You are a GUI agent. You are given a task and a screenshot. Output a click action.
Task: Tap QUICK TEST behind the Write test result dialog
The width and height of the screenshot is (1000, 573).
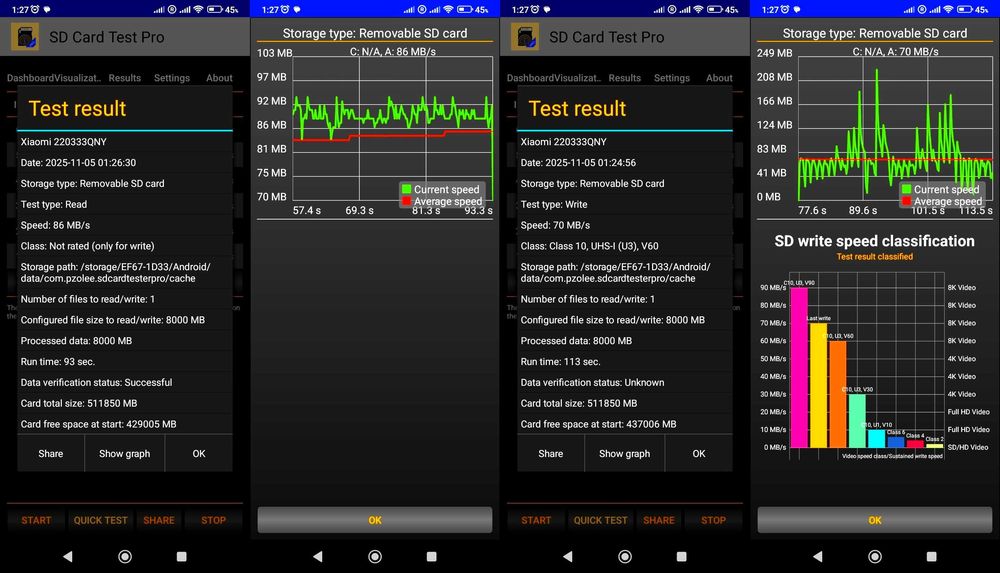point(600,520)
